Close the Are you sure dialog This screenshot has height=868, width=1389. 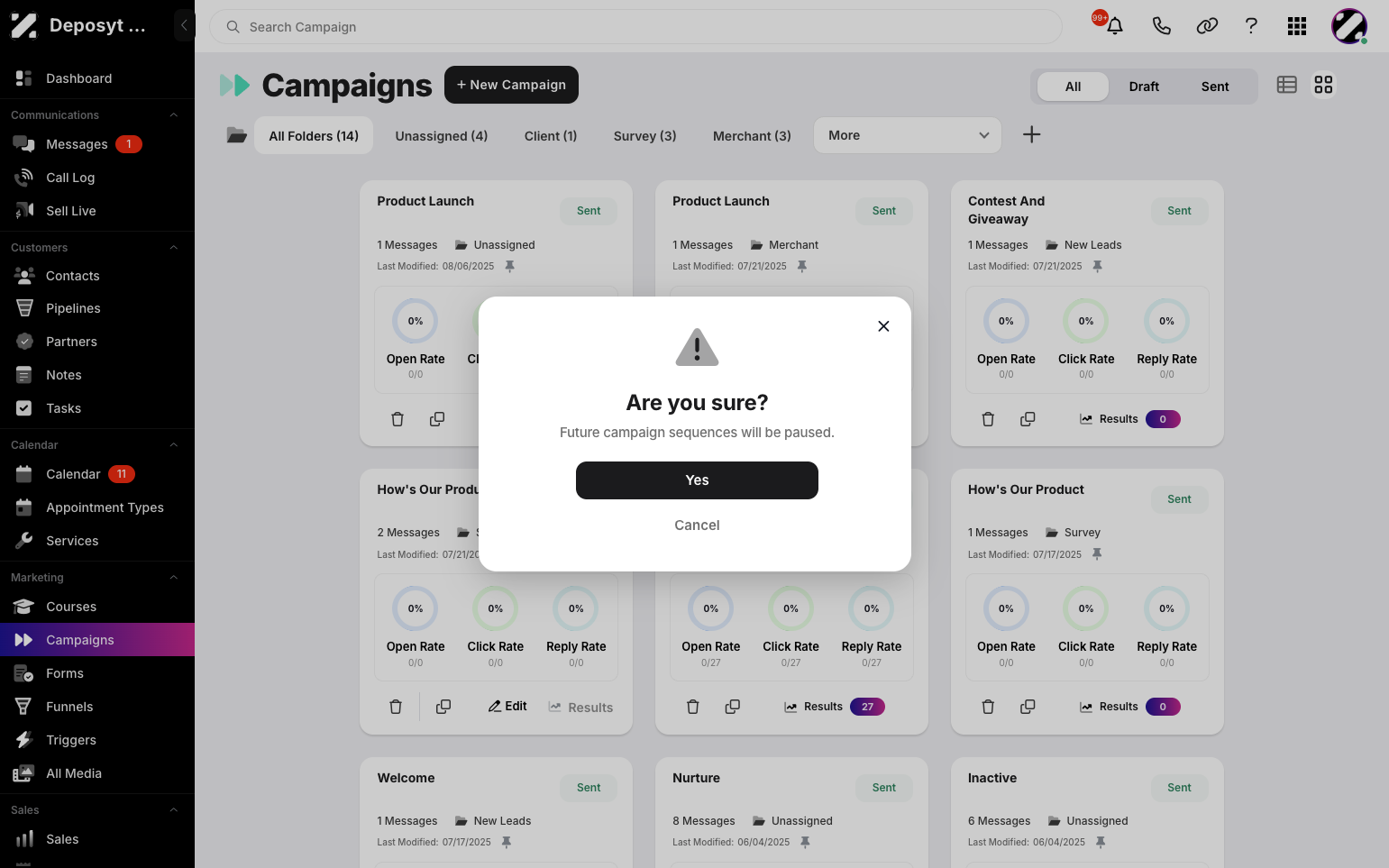883,326
